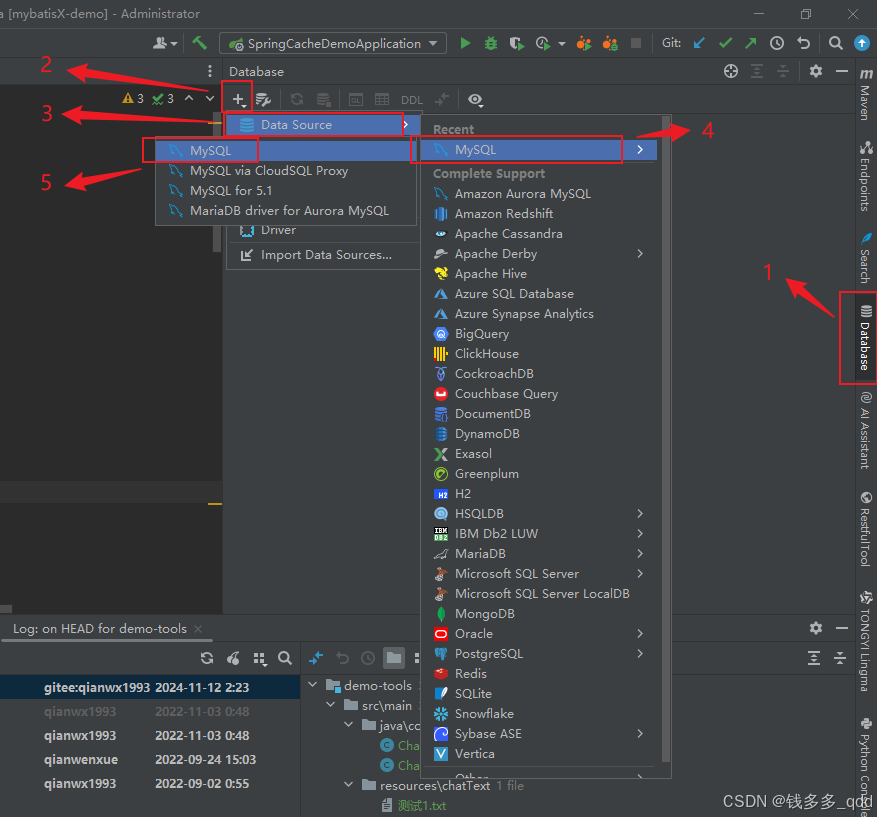
Task: Select MySQL for 5.1 driver
Action: 286,191
